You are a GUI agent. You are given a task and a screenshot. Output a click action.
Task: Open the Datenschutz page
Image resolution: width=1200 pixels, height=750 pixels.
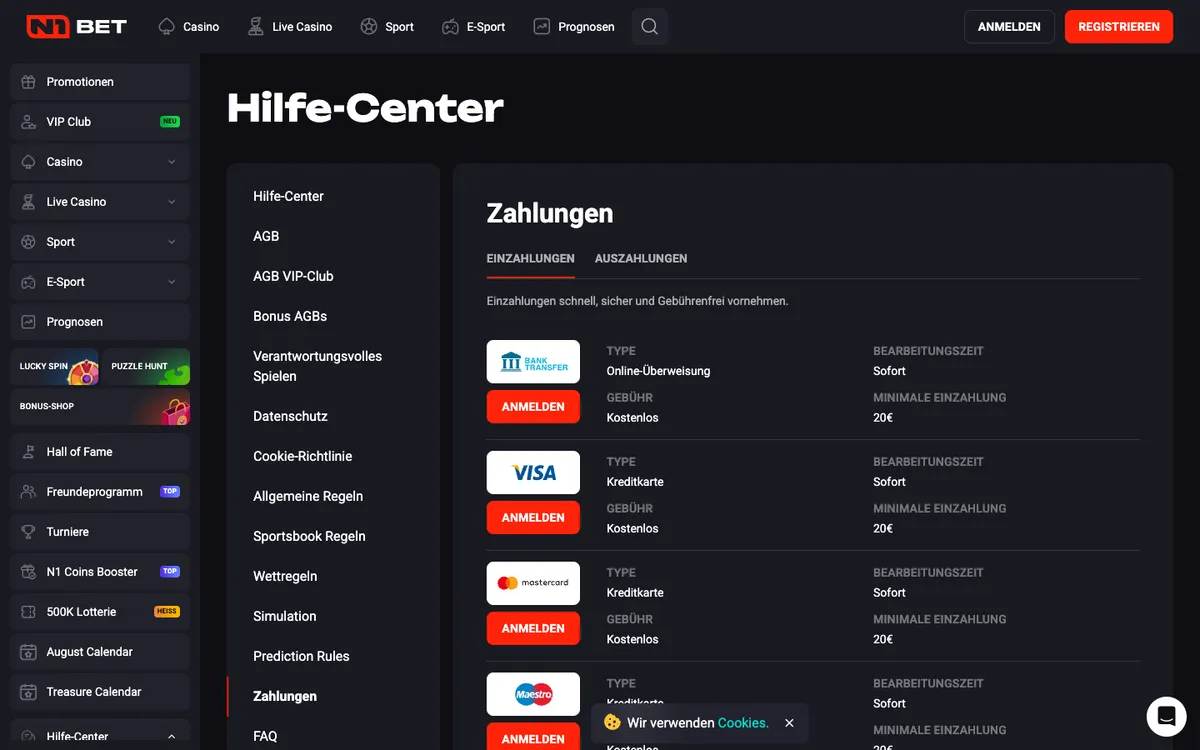290,416
